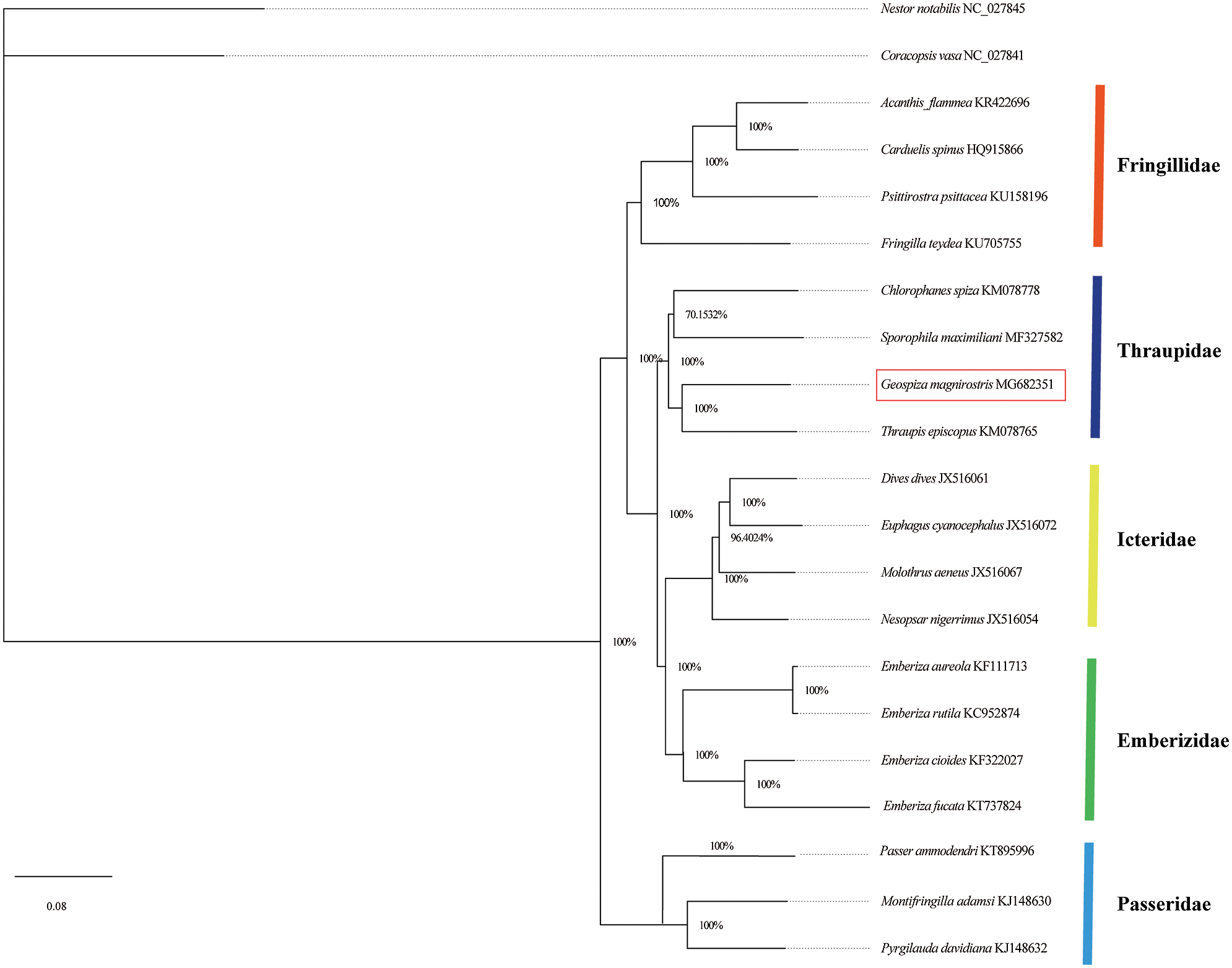Click the dark blue Thraupidae color bar

(x=1096, y=357)
